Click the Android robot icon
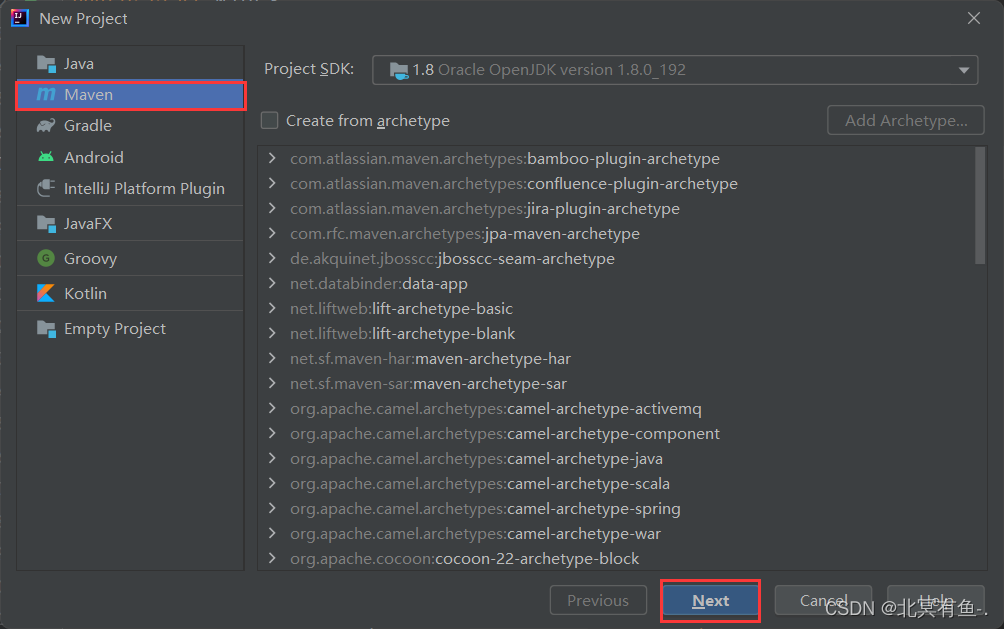The height and width of the screenshot is (629, 1004). point(46,157)
